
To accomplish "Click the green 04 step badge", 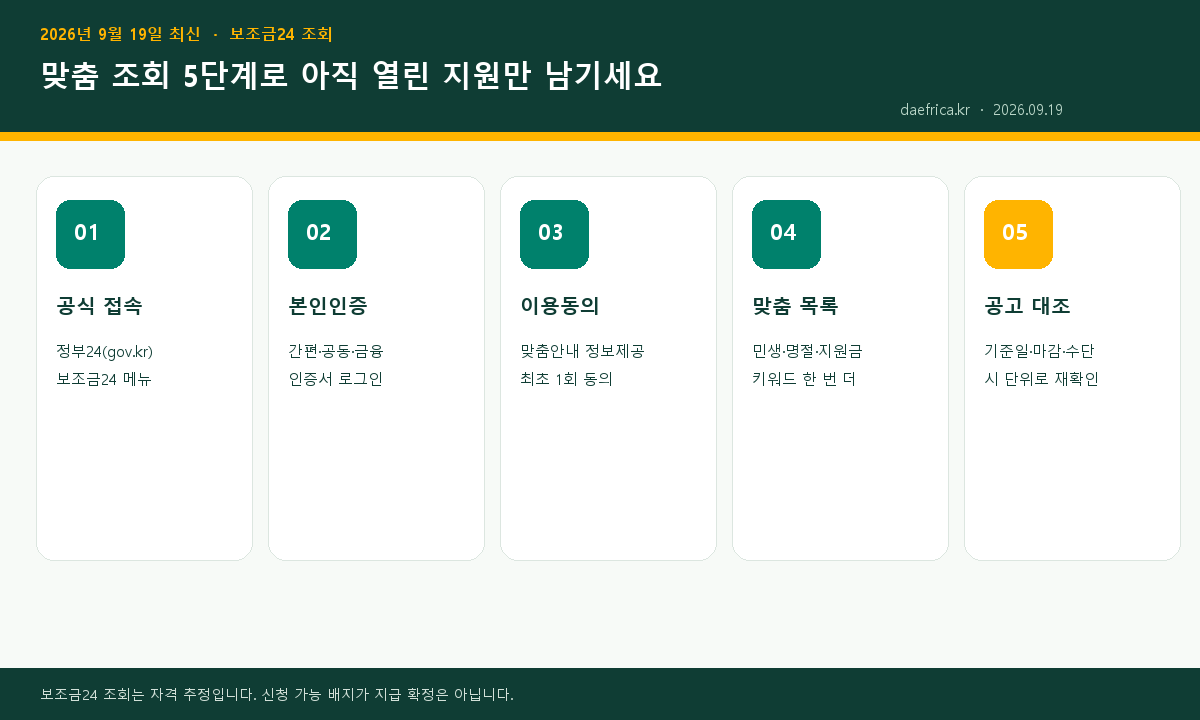I will [x=786, y=234].
